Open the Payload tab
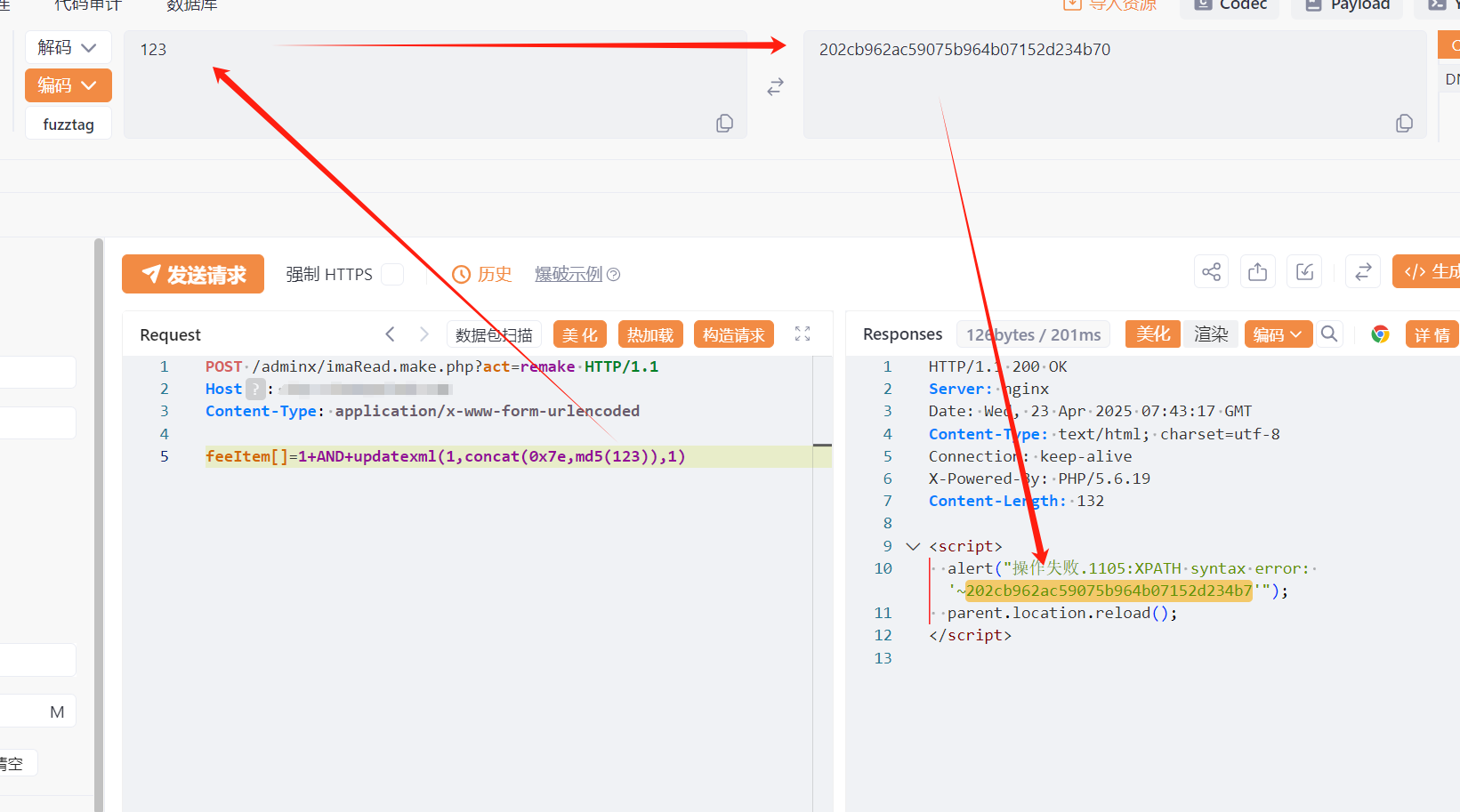This screenshot has height=812, width=1460. coord(1347,5)
